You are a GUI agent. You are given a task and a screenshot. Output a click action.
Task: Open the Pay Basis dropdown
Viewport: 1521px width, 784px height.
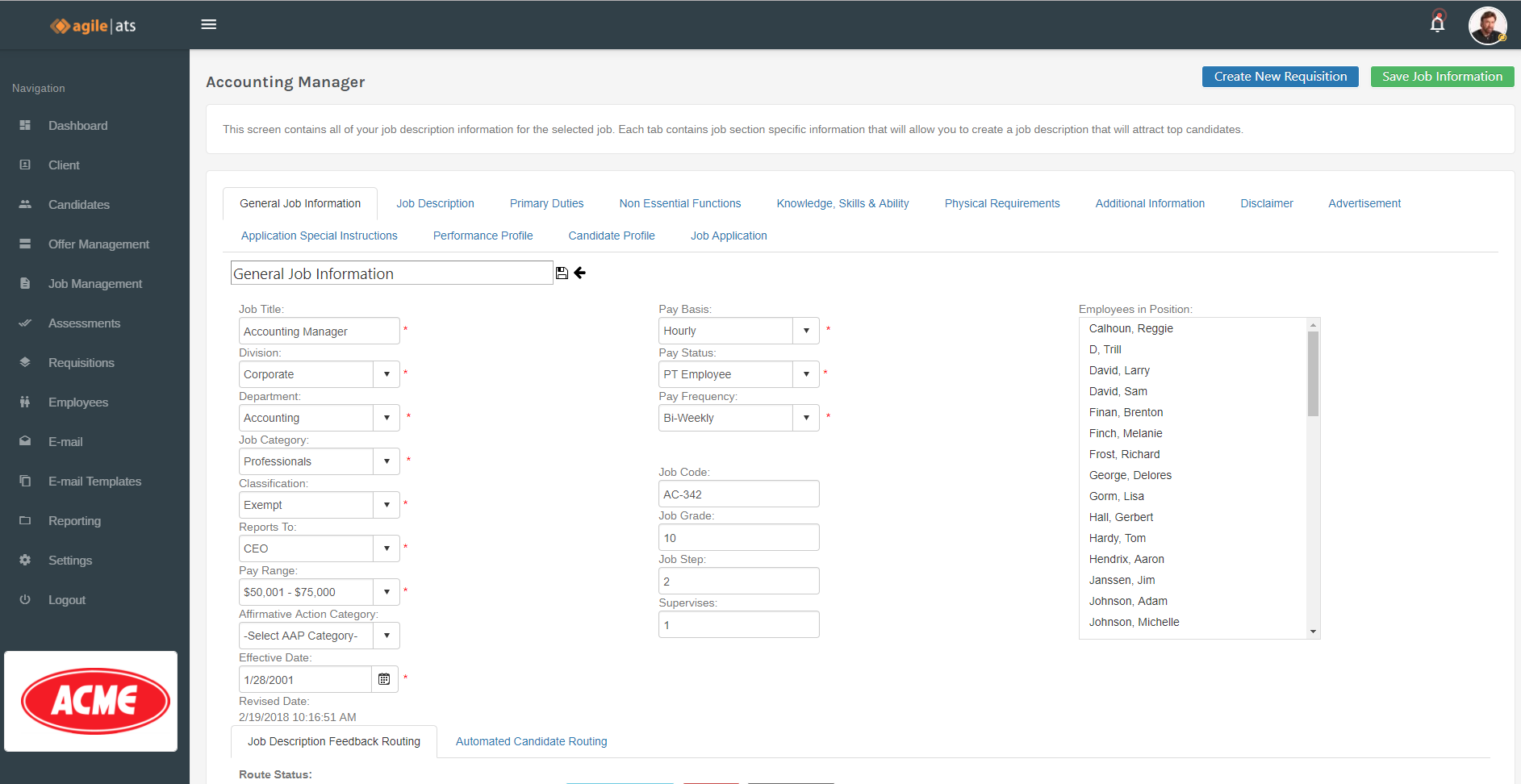[805, 330]
